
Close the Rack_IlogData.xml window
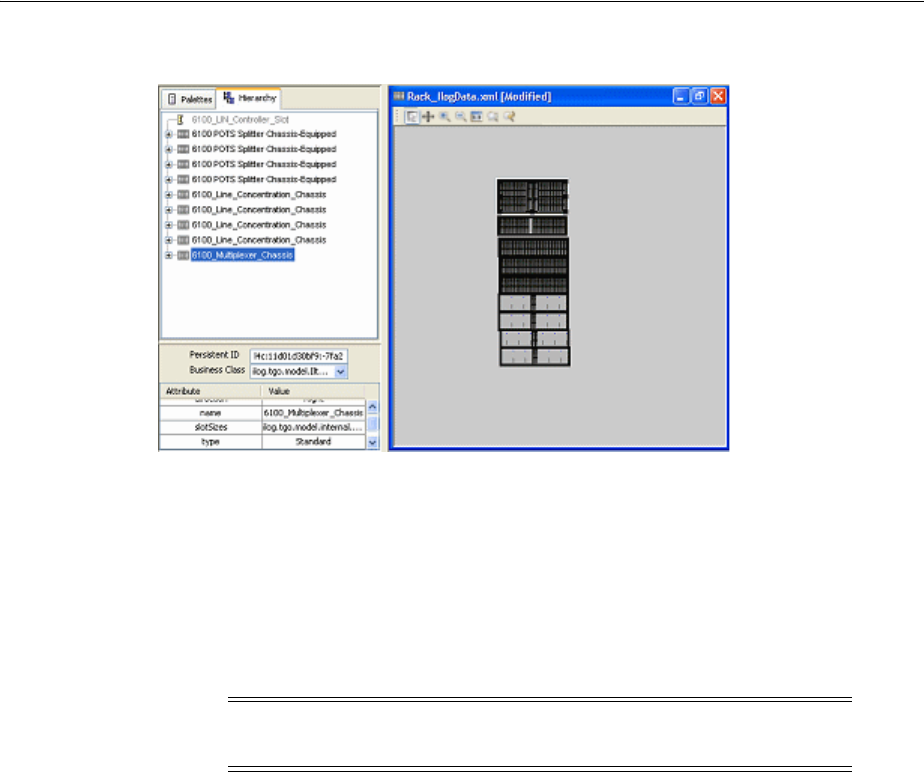point(718,96)
